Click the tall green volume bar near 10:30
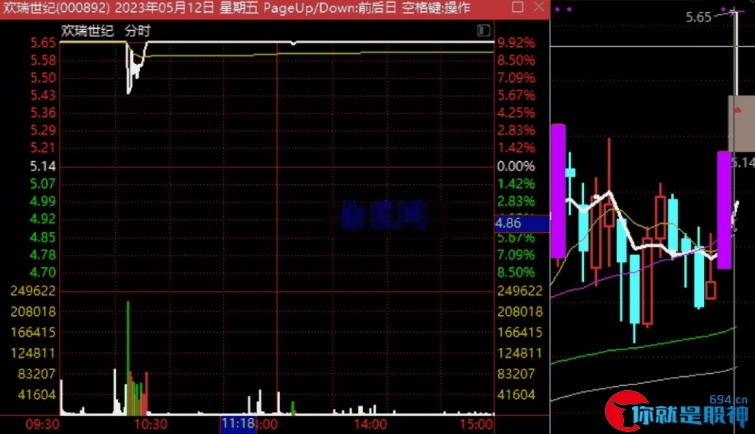Viewport: 755px width, 434px height. pos(128,358)
